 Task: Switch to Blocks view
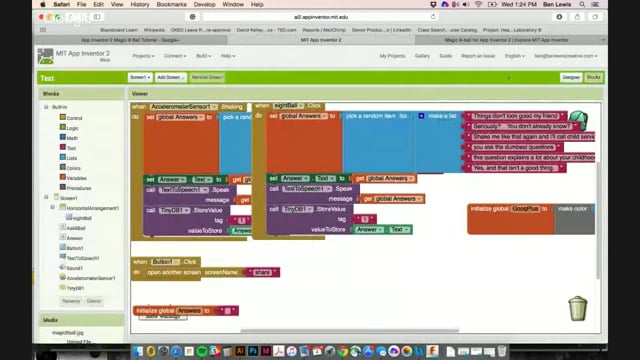tap(593, 77)
